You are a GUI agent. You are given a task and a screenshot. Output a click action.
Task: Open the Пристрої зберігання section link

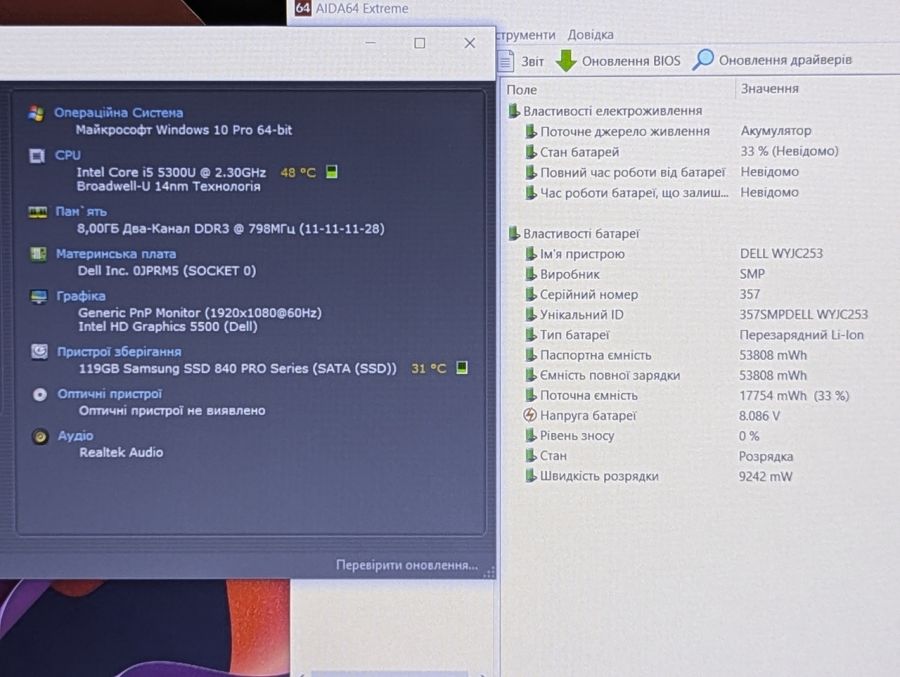point(119,351)
